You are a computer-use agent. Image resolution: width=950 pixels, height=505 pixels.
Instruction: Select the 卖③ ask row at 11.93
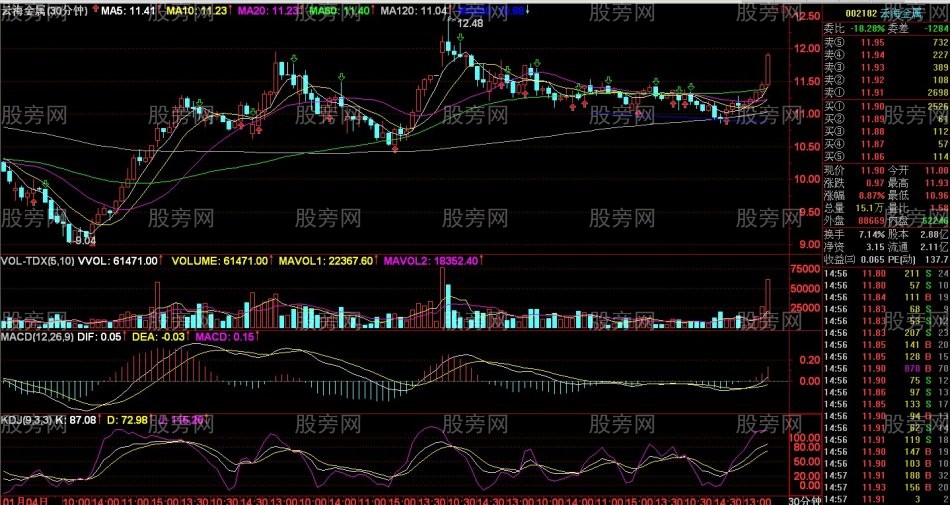(886, 67)
